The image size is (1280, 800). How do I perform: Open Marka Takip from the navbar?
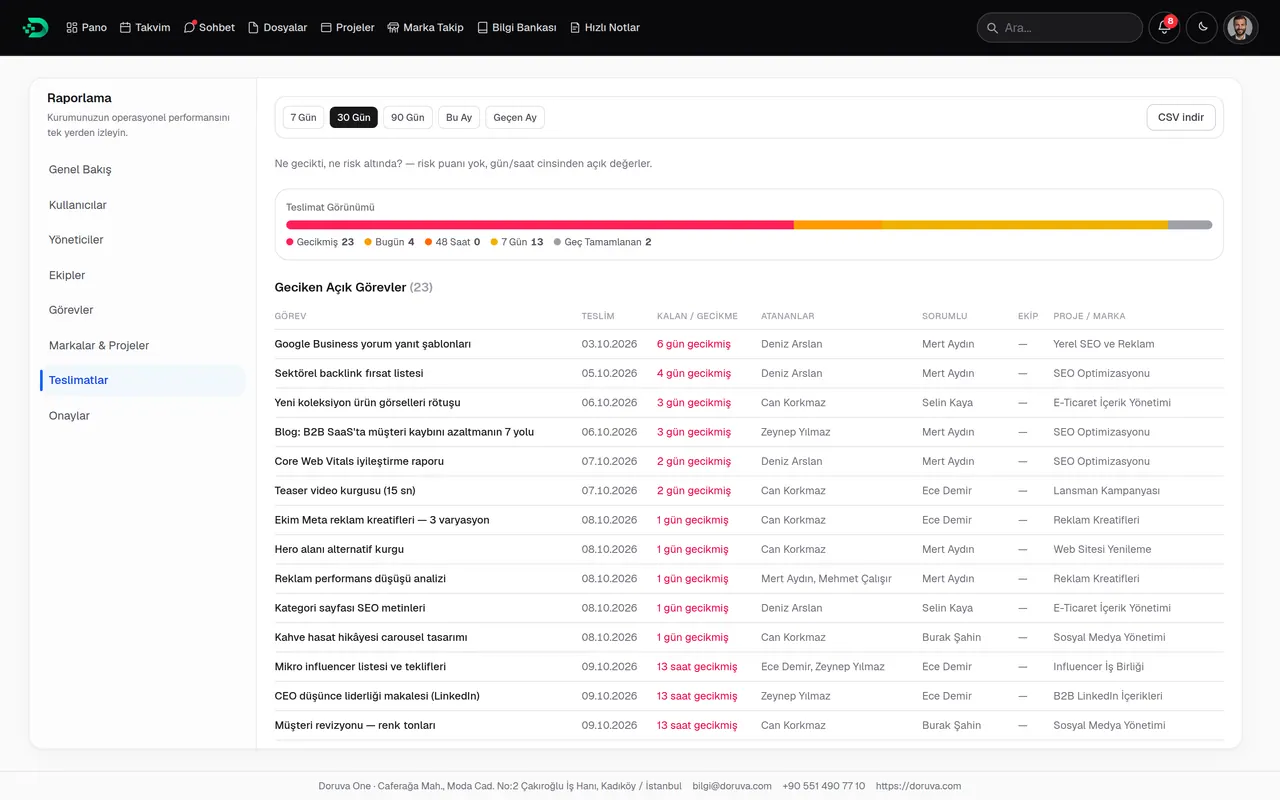pyautogui.click(x=425, y=27)
